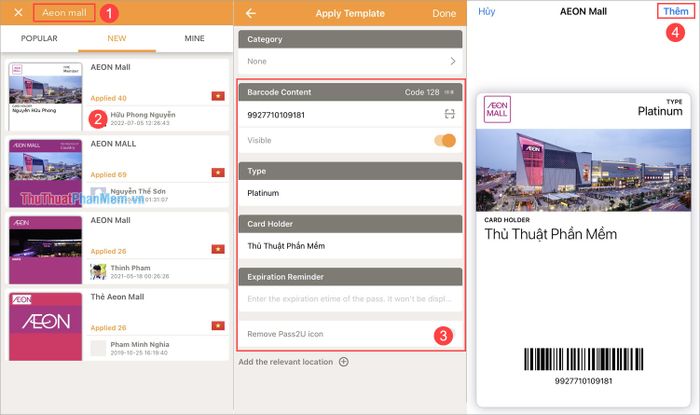Expand the Category None chevron
The width and height of the screenshot is (700, 415).
click(x=453, y=61)
